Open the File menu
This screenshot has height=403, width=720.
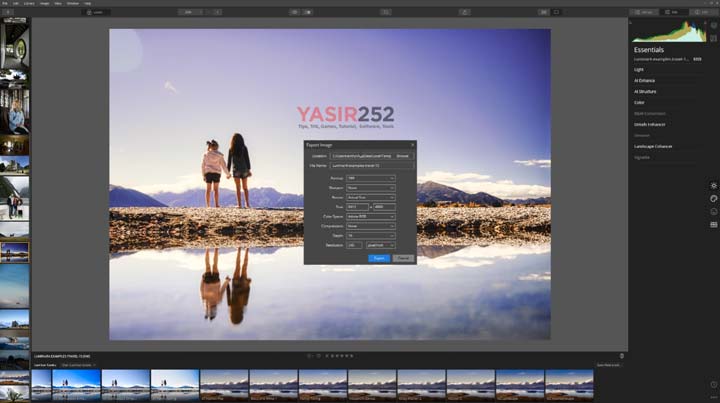pos(5,3)
